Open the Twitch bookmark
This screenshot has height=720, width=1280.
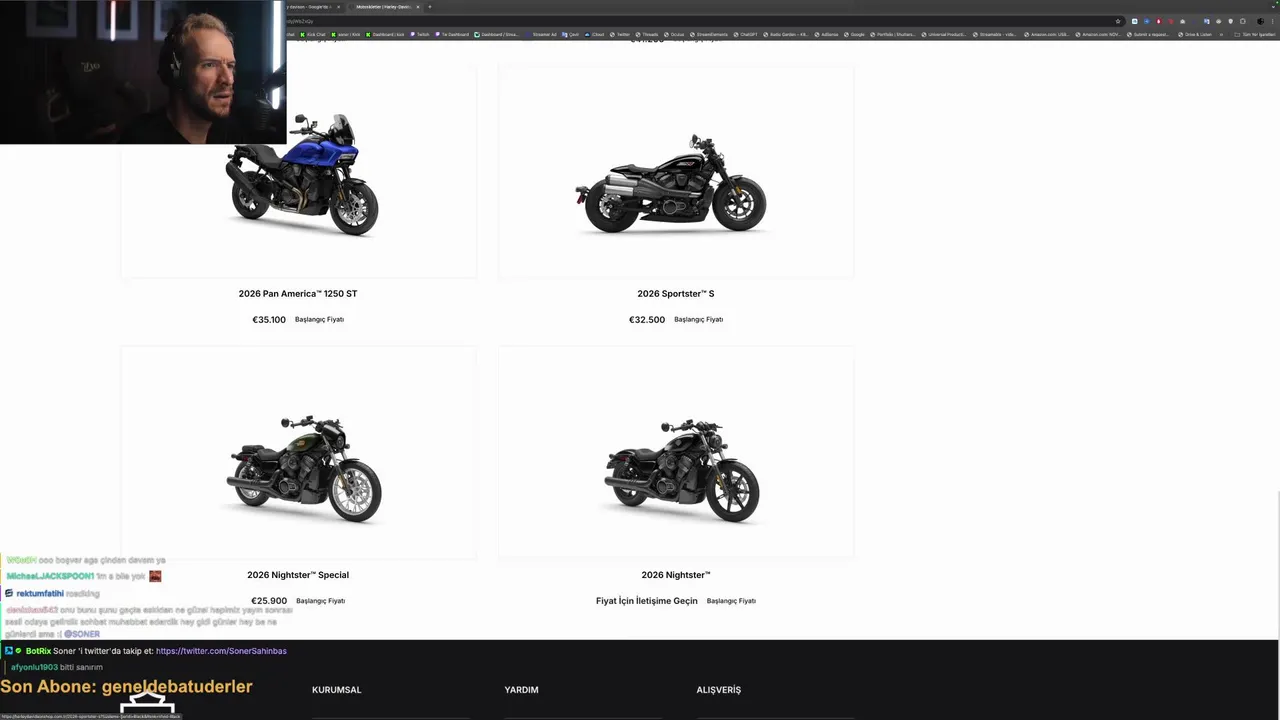[418, 34]
